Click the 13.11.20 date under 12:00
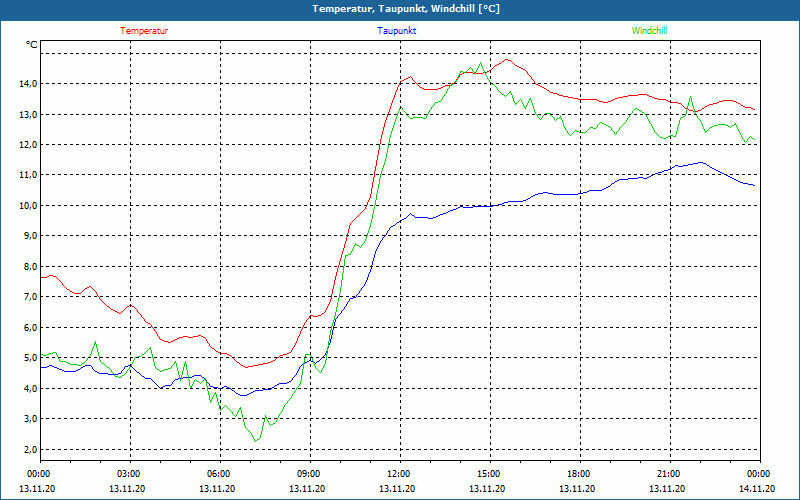The width and height of the screenshot is (800, 500). click(x=397, y=488)
